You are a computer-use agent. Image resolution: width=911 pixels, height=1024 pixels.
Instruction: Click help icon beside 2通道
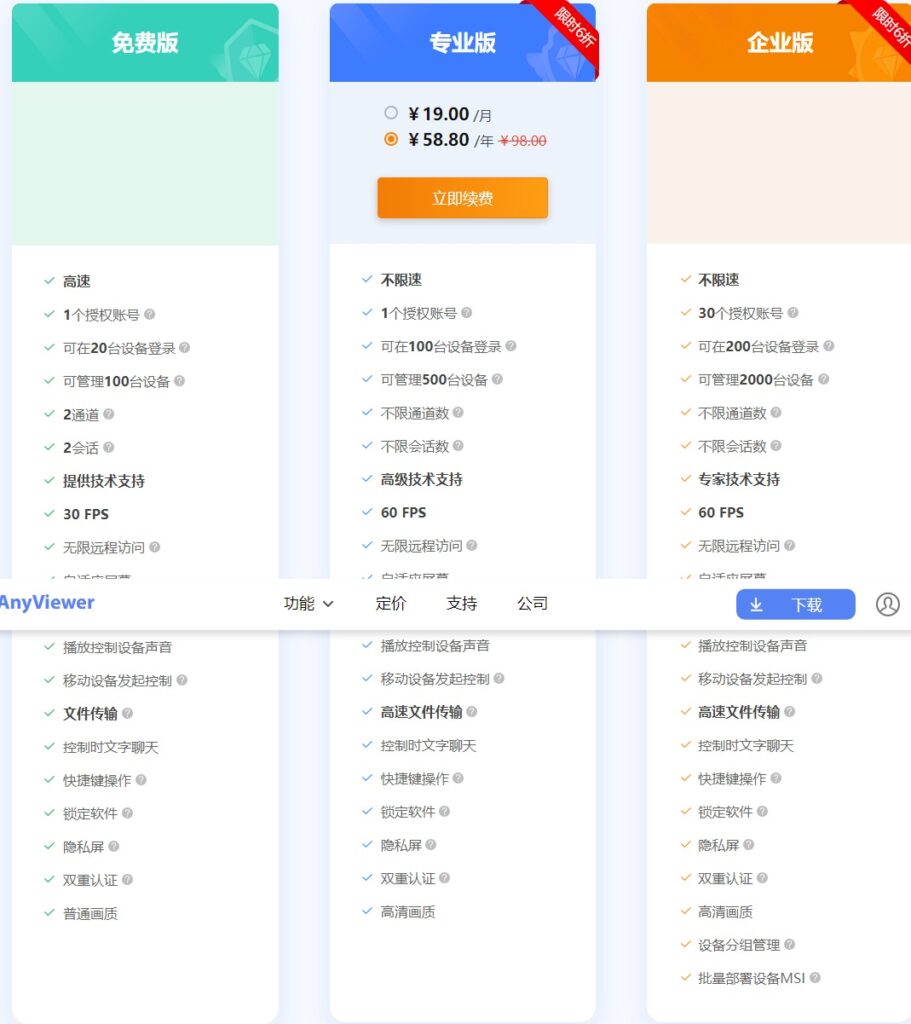[108, 414]
